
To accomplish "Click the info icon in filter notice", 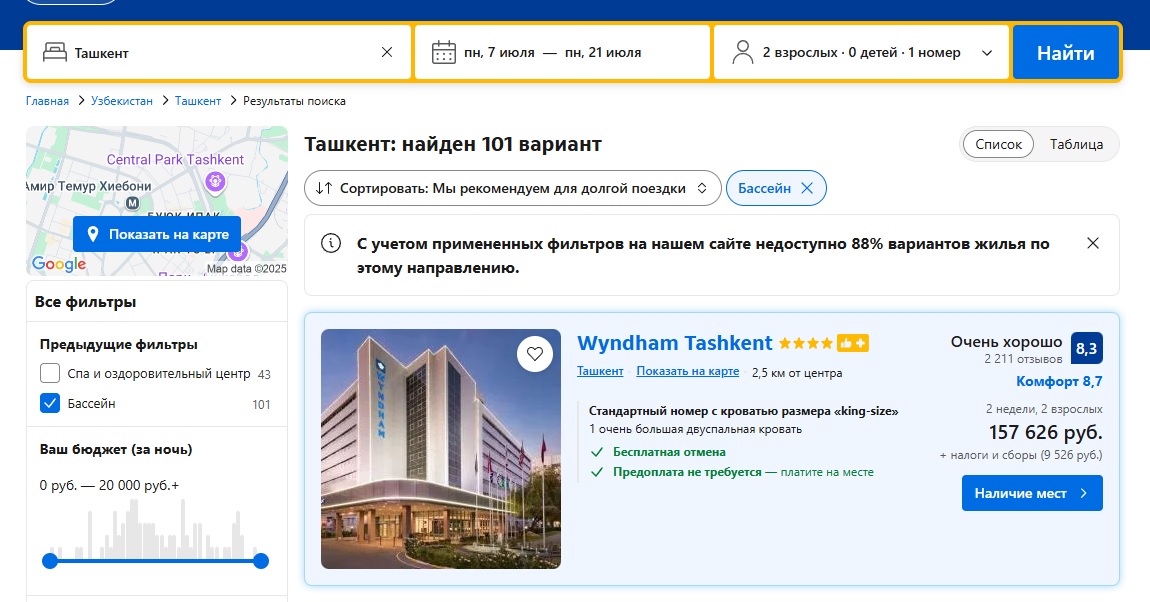I will click(x=331, y=243).
